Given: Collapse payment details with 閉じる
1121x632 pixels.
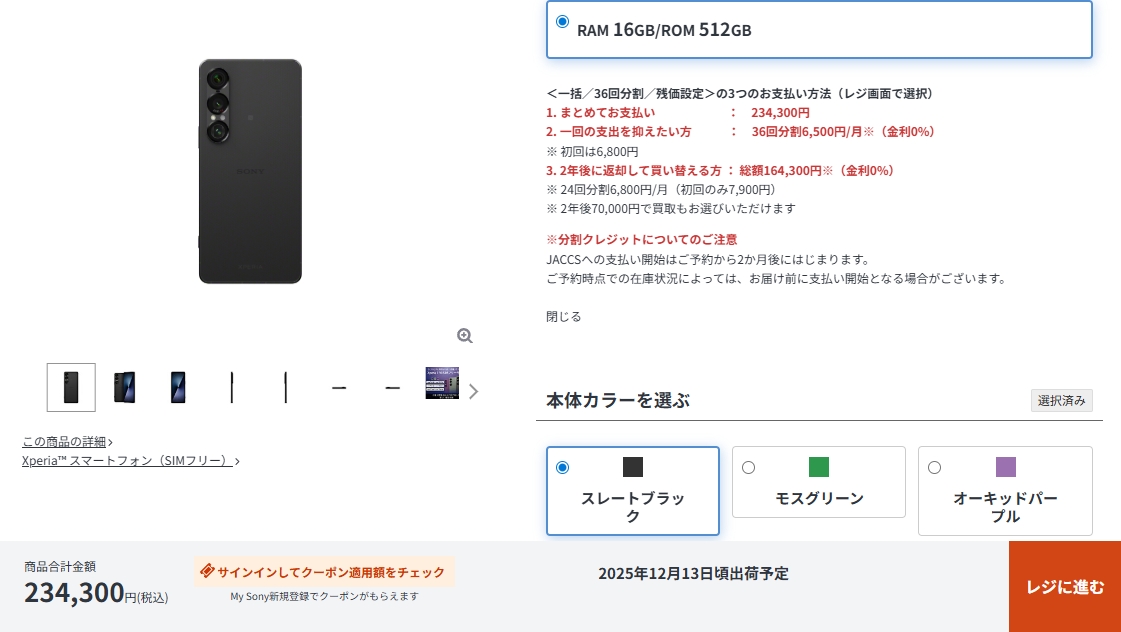Looking at the screenshot, I should [564, 317].
